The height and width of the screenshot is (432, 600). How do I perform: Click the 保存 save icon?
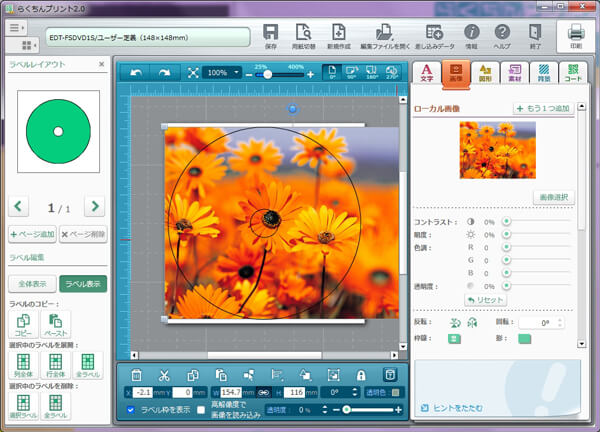click(x=270, y=36)
